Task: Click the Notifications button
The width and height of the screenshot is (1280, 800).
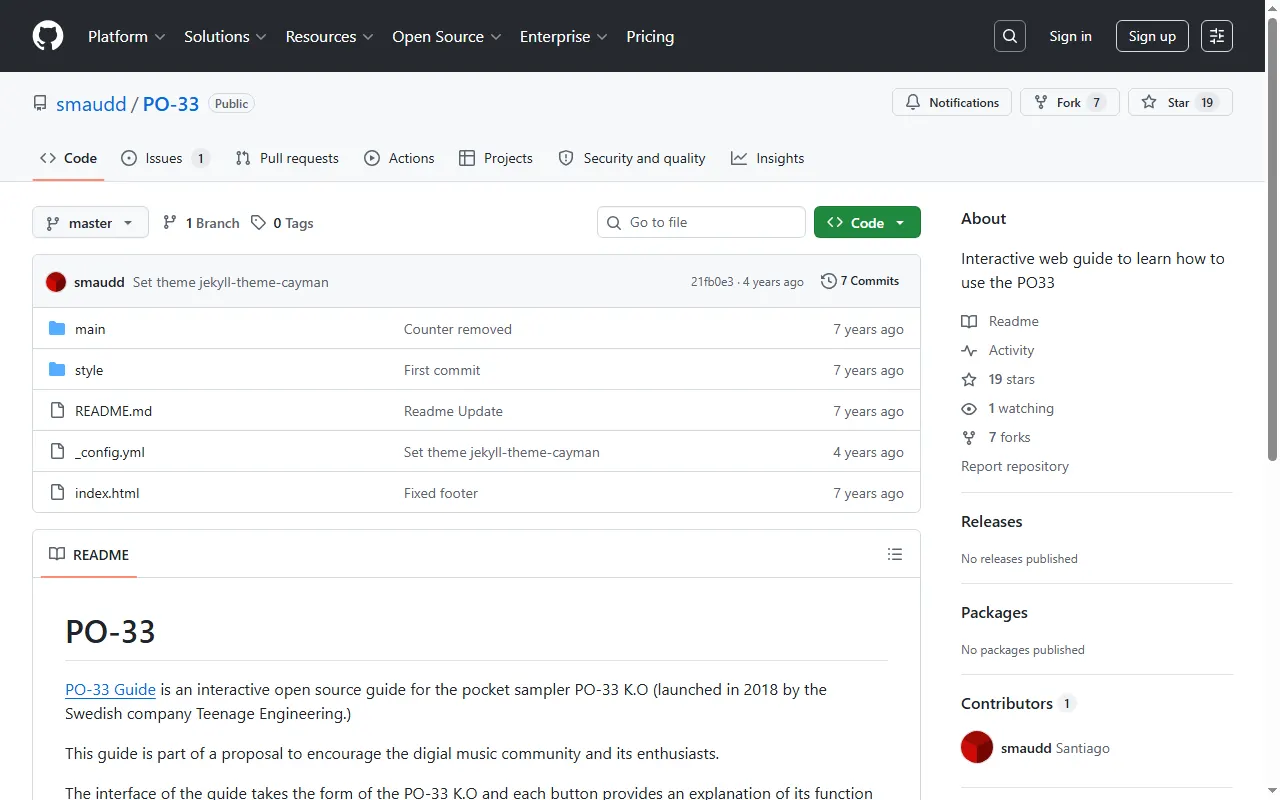Action: [x=952, y=102]
